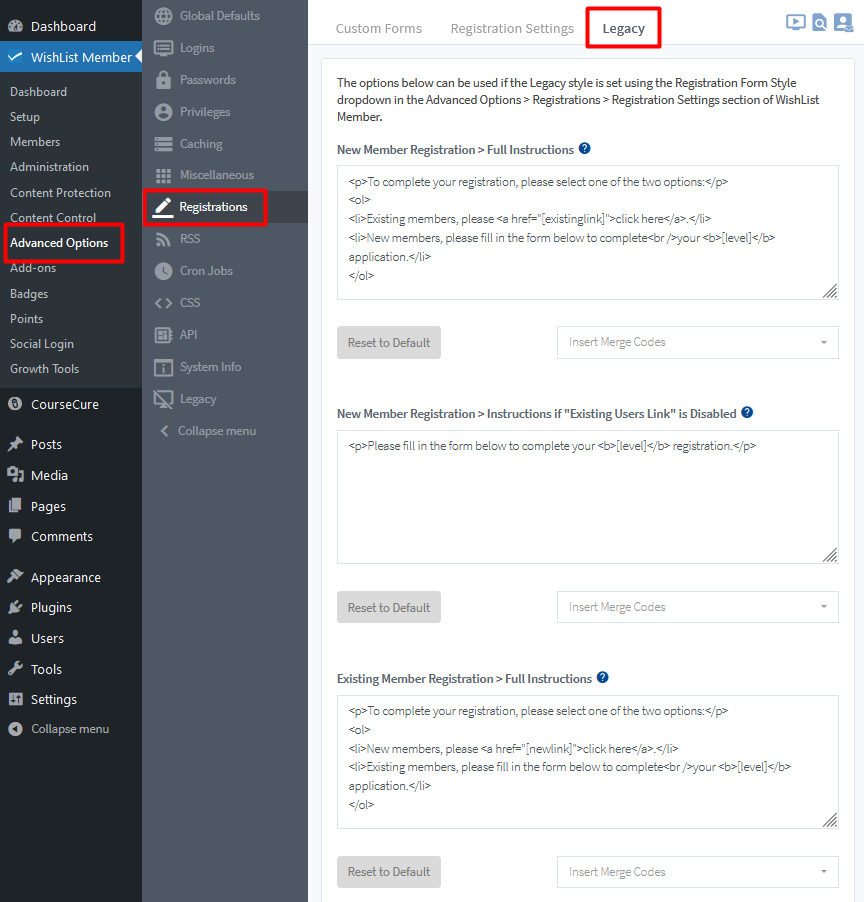Open Insert Merge Codes dropdown under Existing Users Link section
The width and height of the screenshot is (864, 902).
pos(697,607)
